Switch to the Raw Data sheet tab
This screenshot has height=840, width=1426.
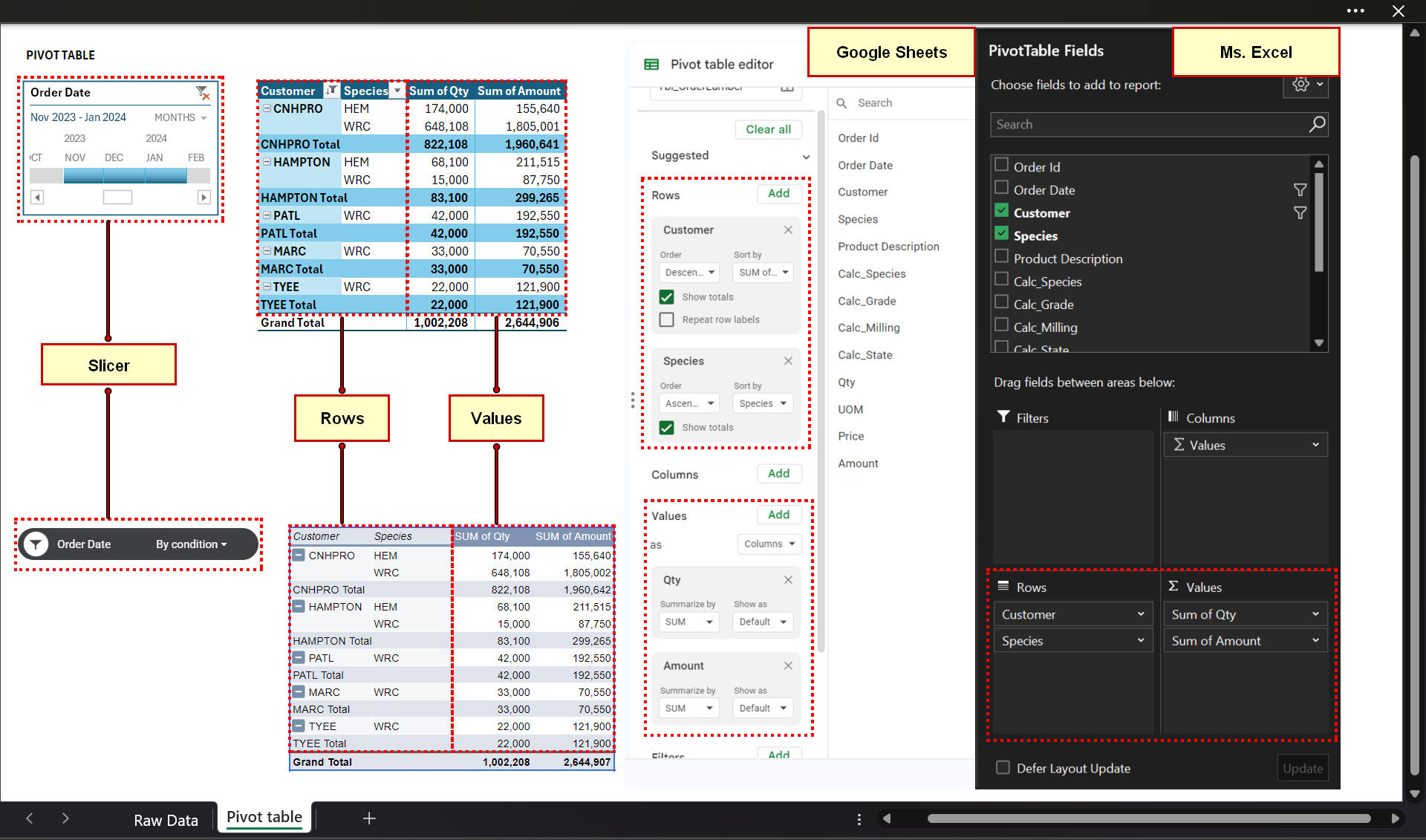click(x=166, y=819)
